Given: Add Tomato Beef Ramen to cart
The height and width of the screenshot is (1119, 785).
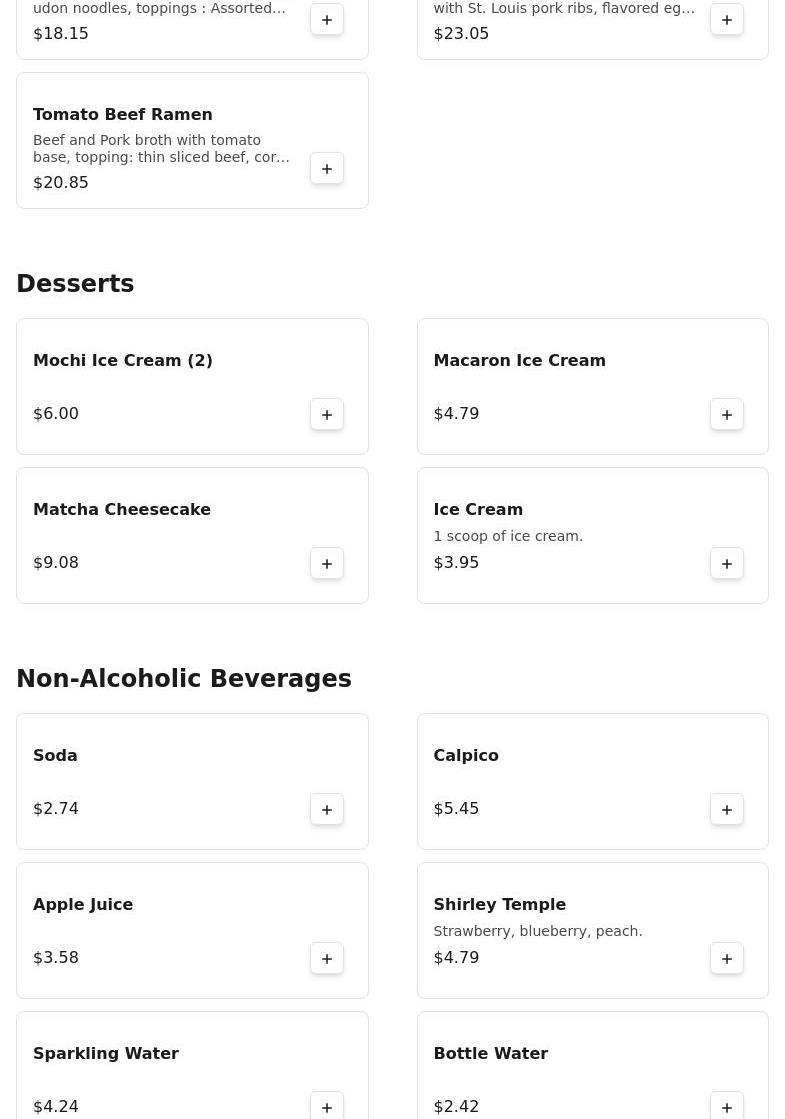Looking at the screenshot, I should pyautogui.click(x=327, y=169).
